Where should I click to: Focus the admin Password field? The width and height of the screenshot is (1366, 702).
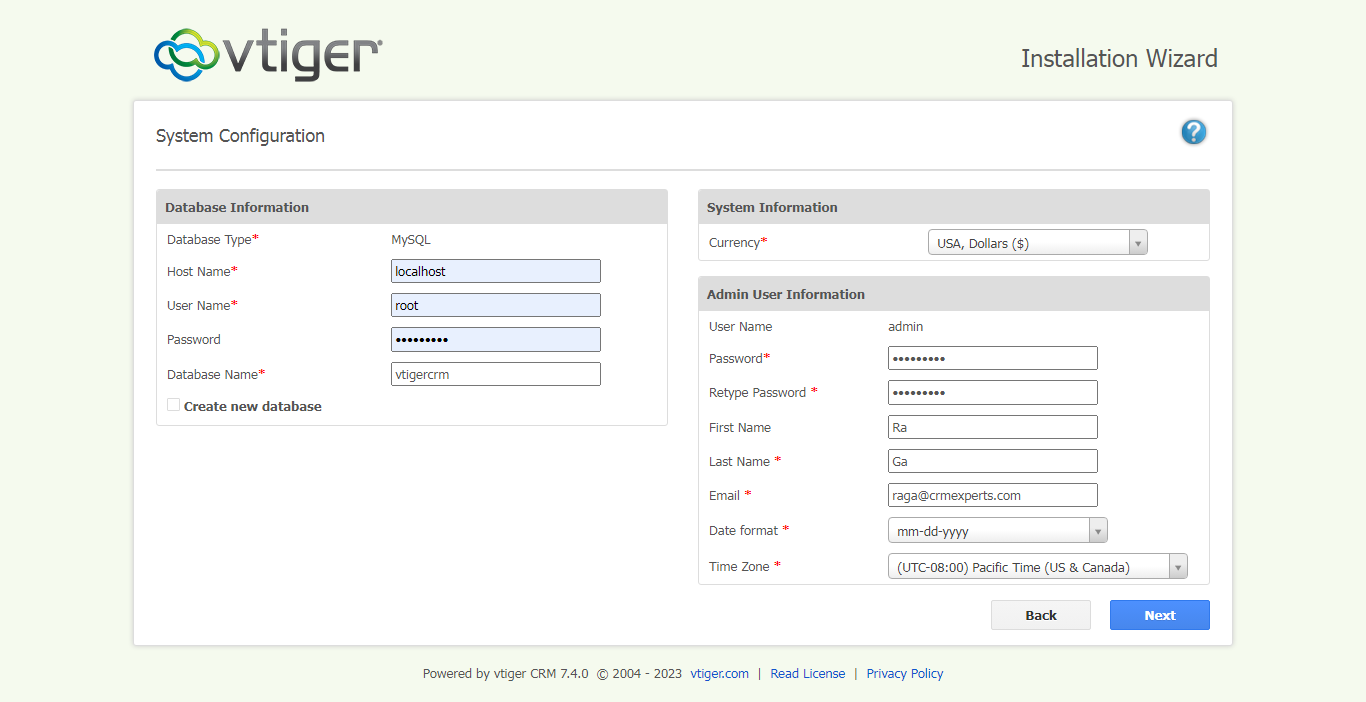[992, 358]
